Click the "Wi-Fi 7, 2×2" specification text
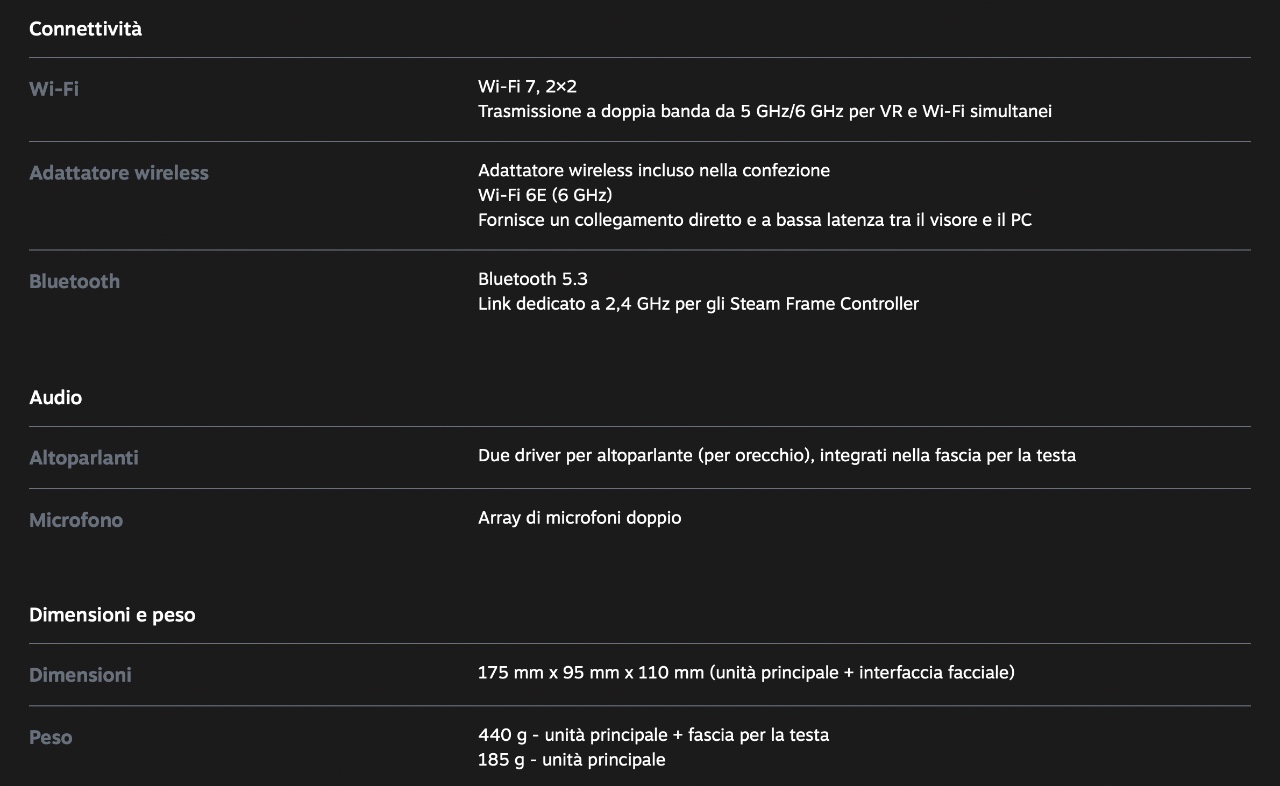The width and height of the screenshot is (1280, 786). (x=527, y=87)
